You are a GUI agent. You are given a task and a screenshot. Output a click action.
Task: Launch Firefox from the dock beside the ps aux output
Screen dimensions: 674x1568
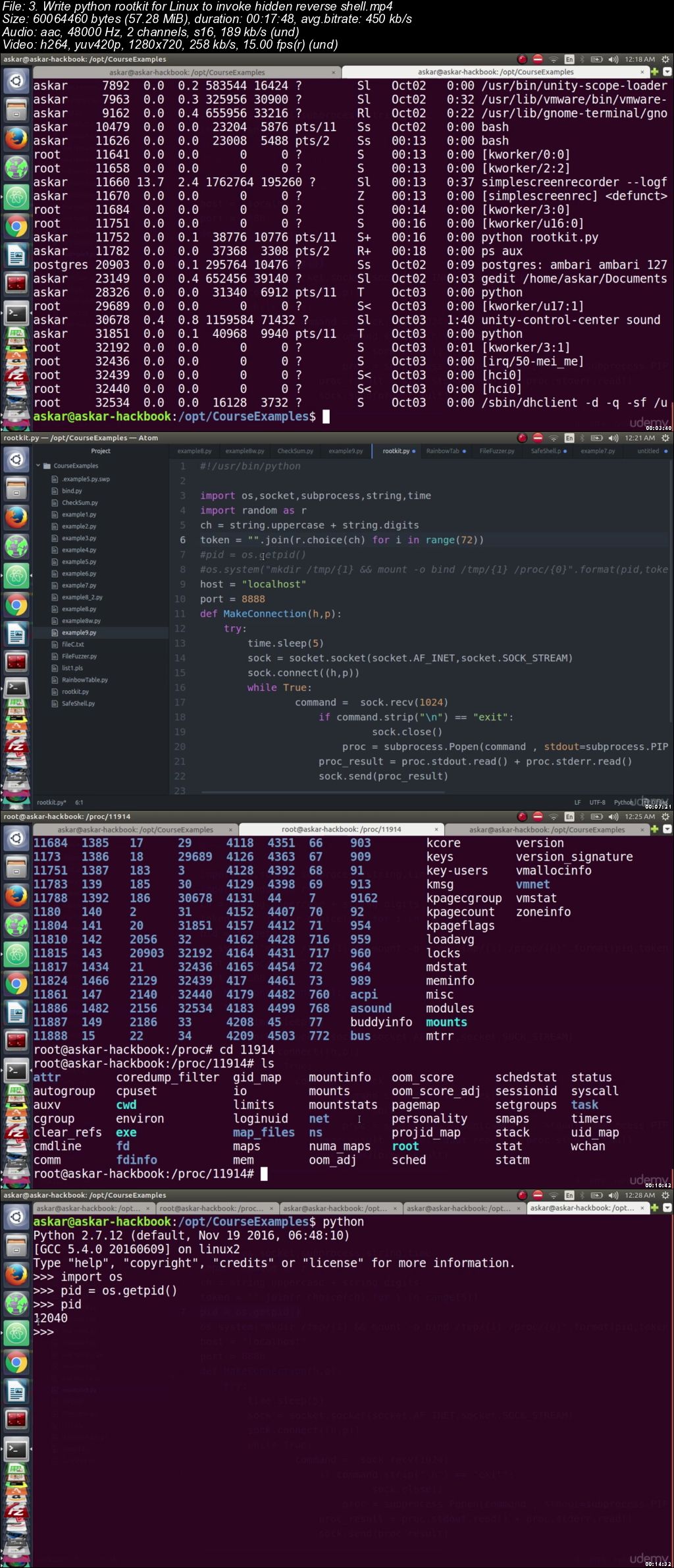click(x=16, y=139)
